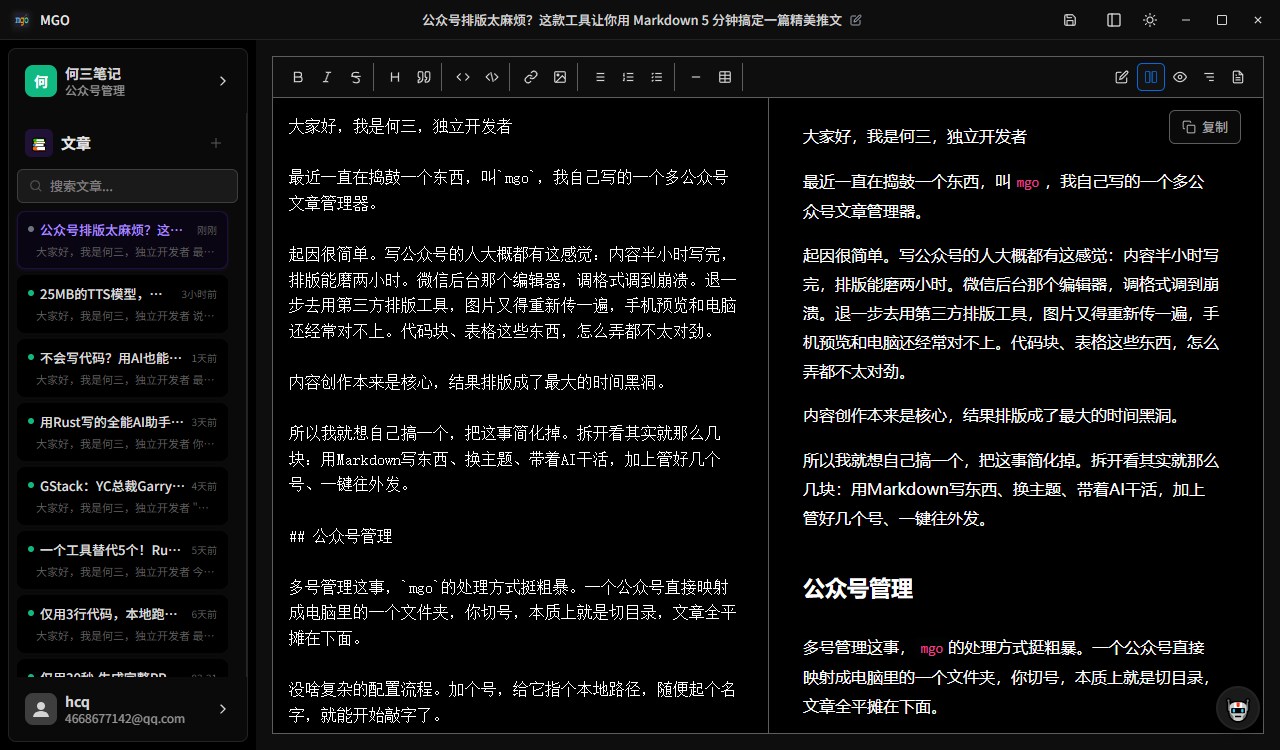Expand the 何三笔记 account switcher chevron
Viewport: 1280px width, 750px height.
(x=223, y=81)
